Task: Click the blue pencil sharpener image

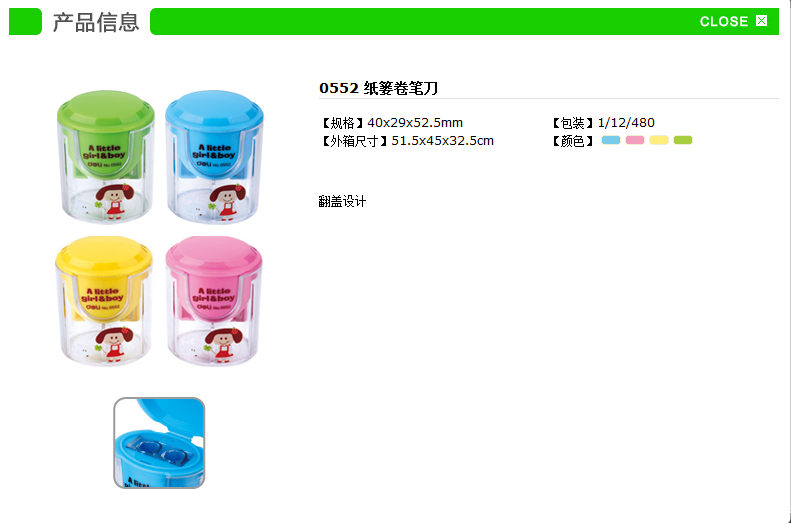Action: tap(214, 156)
